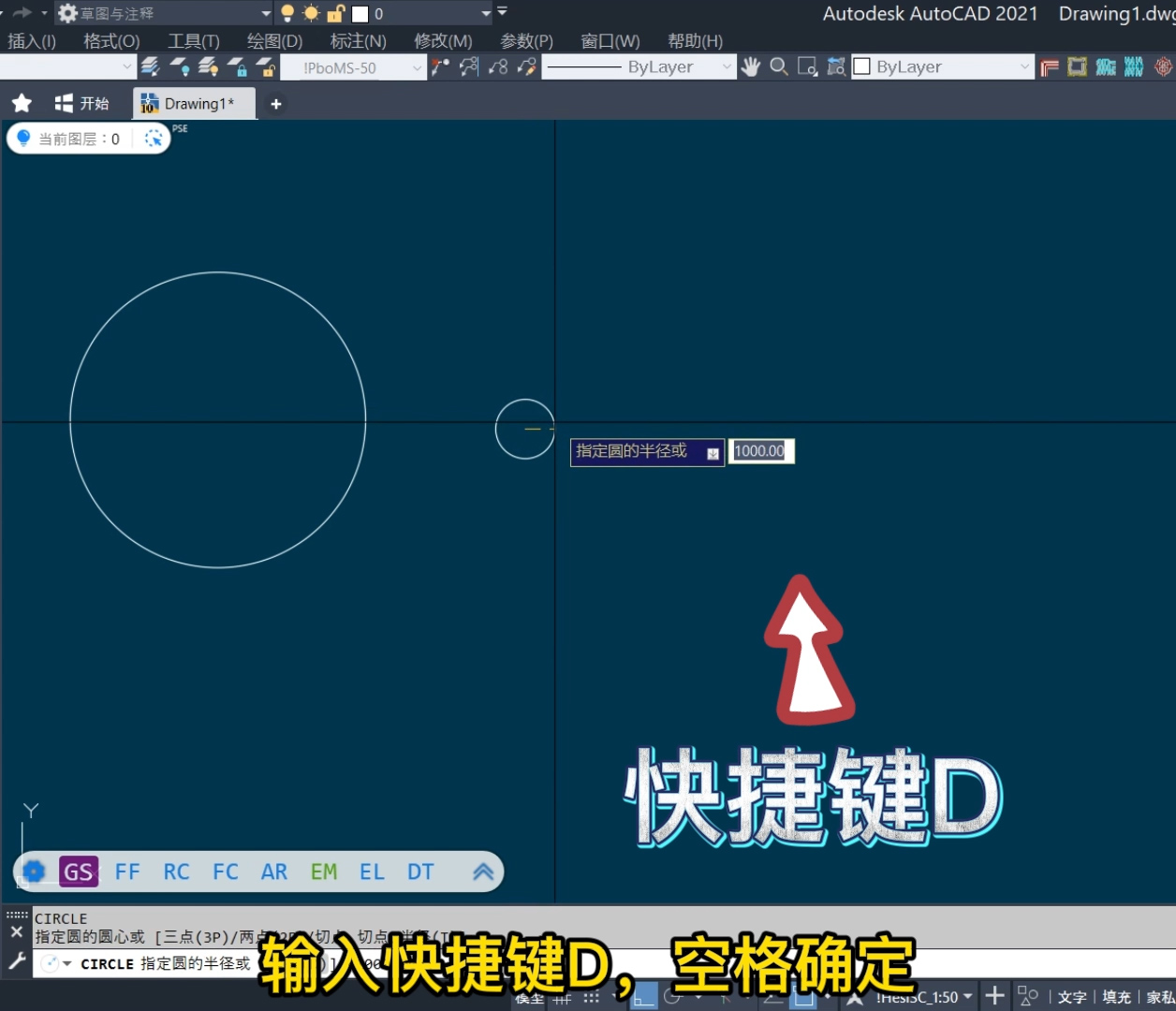Expand the blank dropdown at toolbar left

127,66
